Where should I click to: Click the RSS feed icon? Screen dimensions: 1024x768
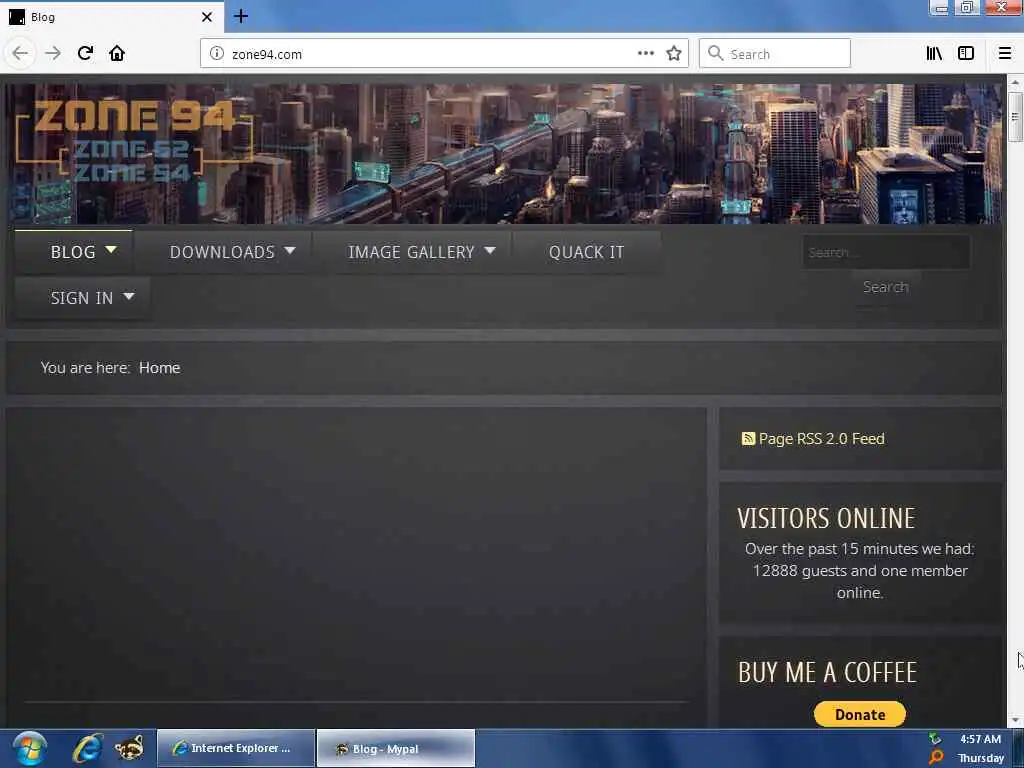(x=748, y=438)
